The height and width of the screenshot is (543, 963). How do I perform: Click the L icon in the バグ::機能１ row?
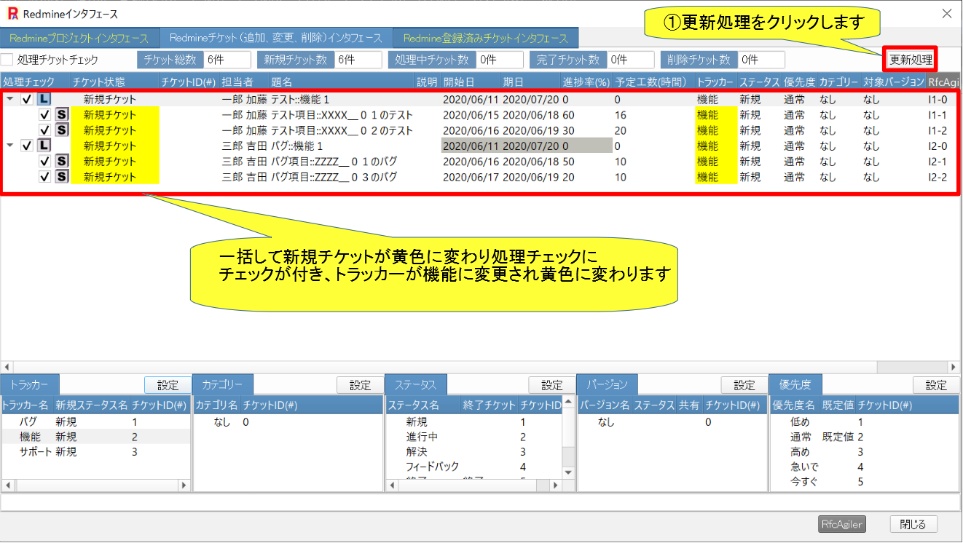pyautogui.click(x=44, y=146)
